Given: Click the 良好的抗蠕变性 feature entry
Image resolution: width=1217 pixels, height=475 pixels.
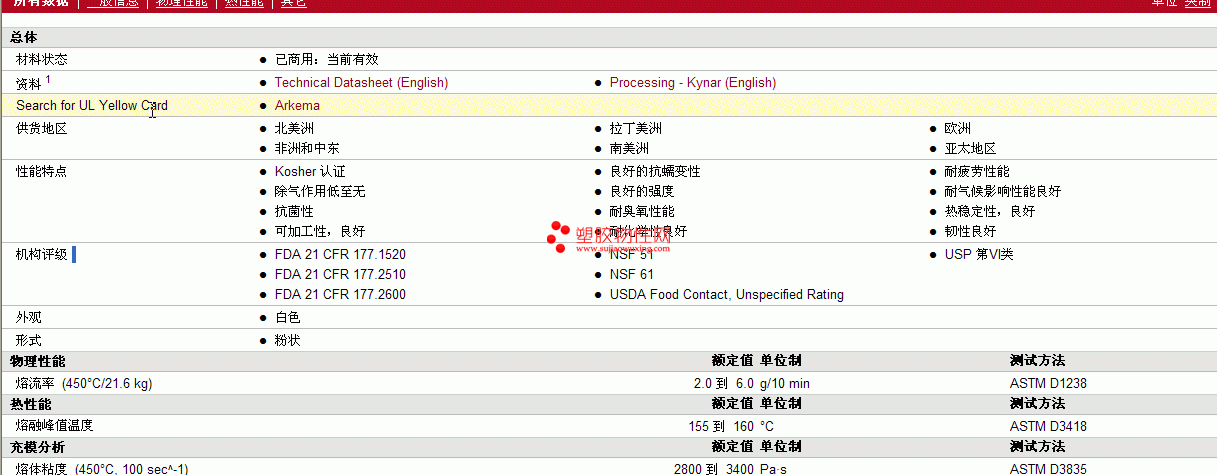Looking at the screenshot, I should pos(655,171).
